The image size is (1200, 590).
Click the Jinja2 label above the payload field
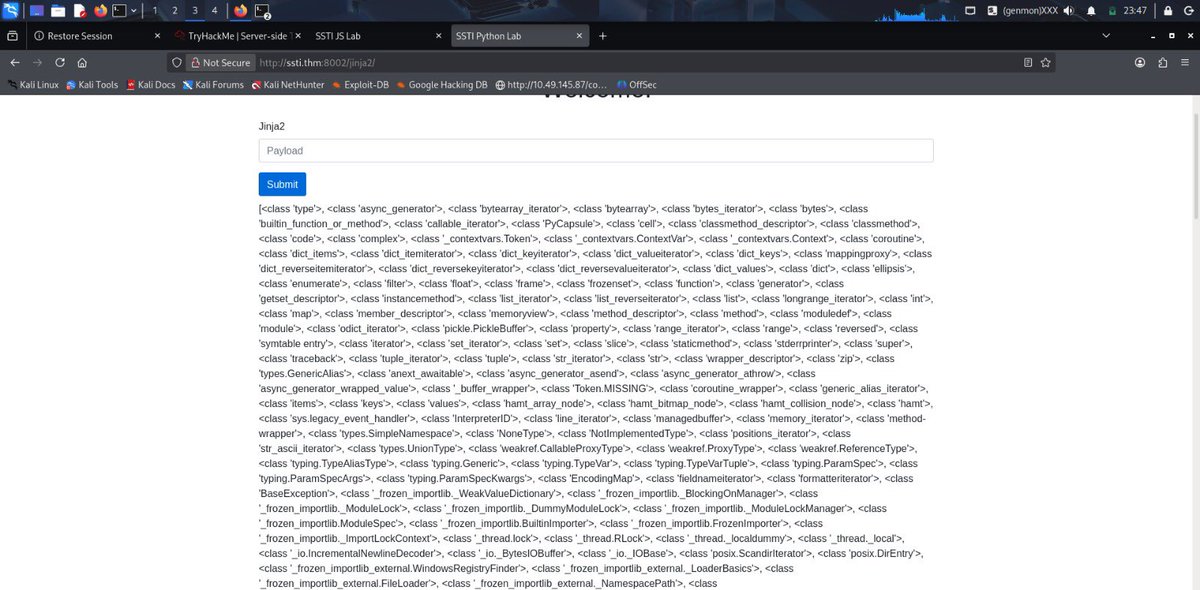click(x=272, y=127)
